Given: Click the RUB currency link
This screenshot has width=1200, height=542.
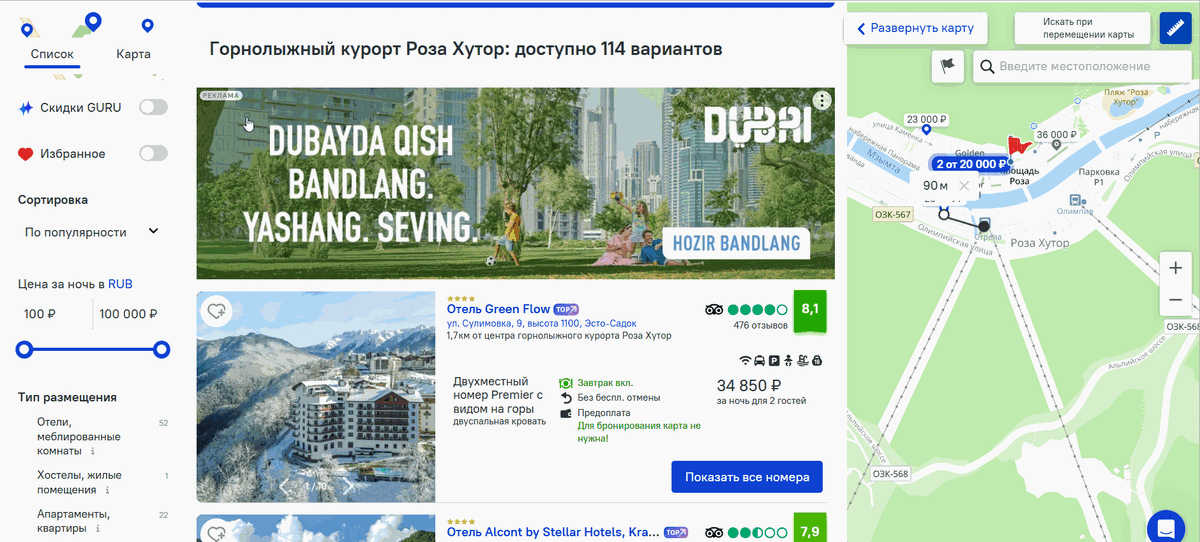Looking at the screenshot, I should (x=120, y=284).
